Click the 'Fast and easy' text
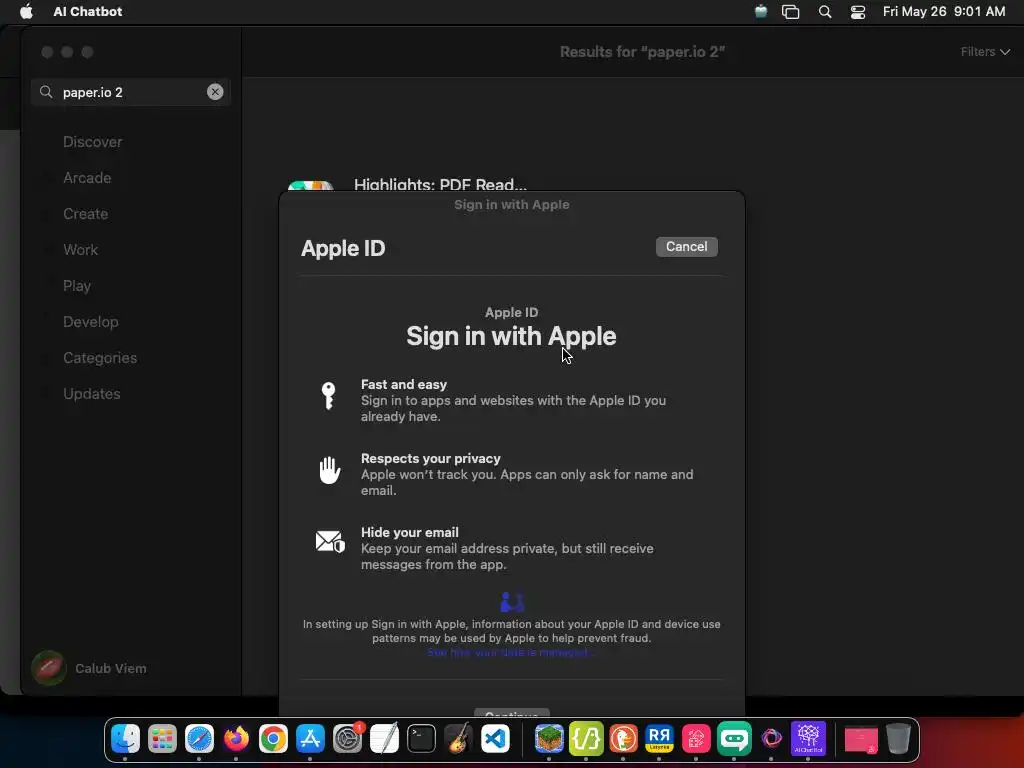This screenshot has width=1024, height=768. coord(404,385)
